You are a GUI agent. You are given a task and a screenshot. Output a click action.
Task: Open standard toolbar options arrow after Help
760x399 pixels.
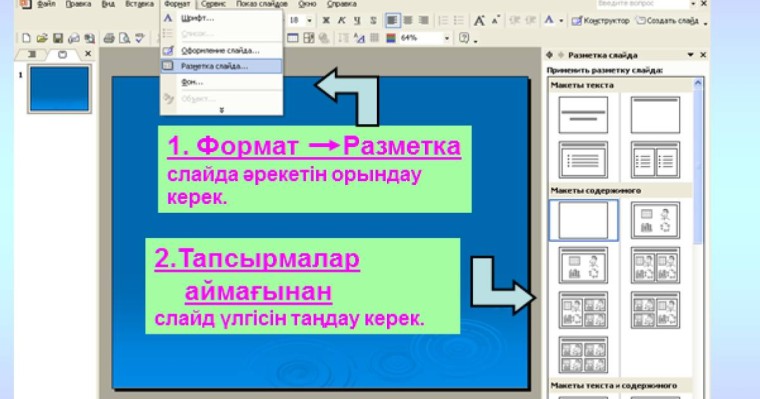pos(476,40)
